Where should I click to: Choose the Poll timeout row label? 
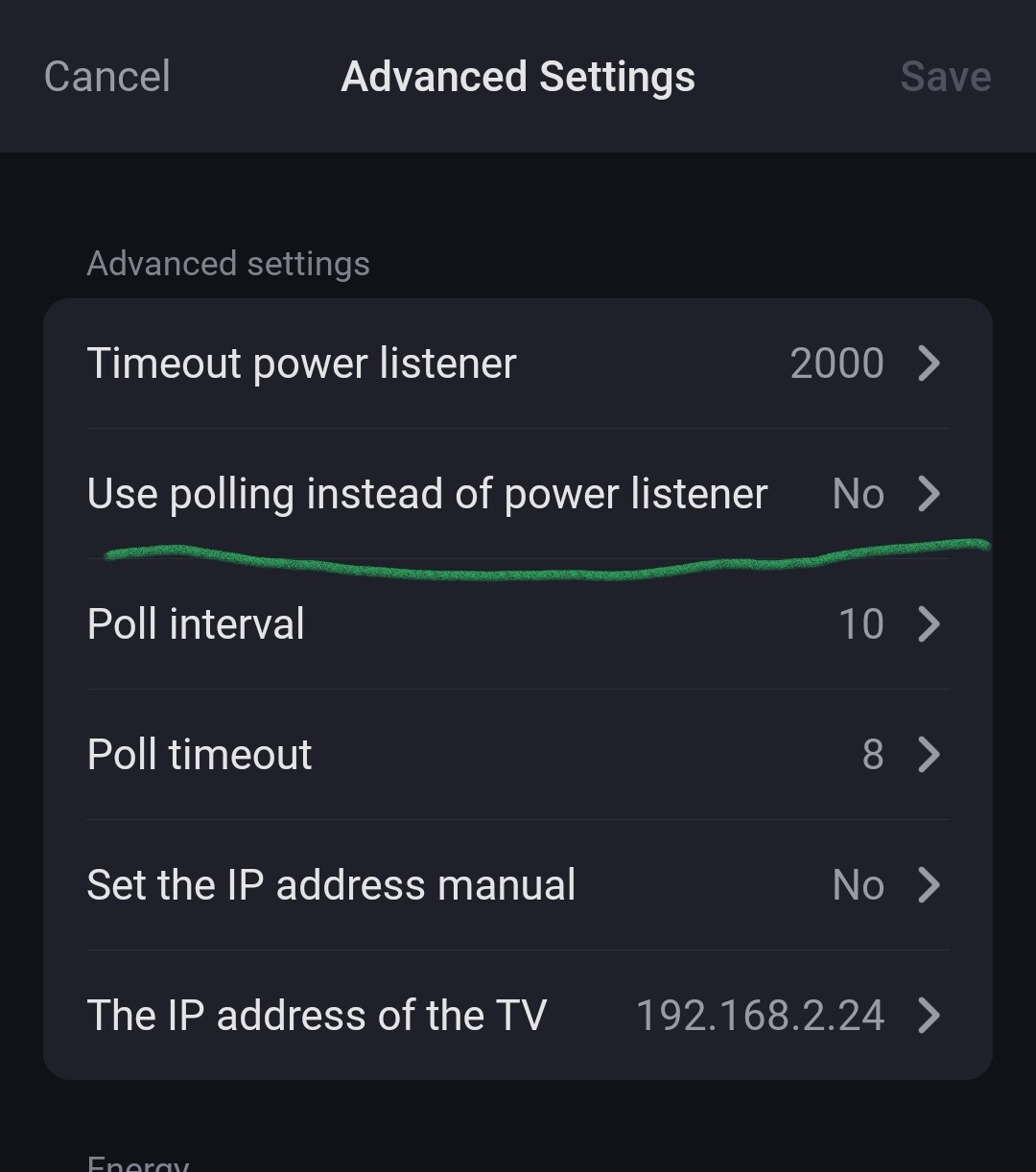(200, 755)
